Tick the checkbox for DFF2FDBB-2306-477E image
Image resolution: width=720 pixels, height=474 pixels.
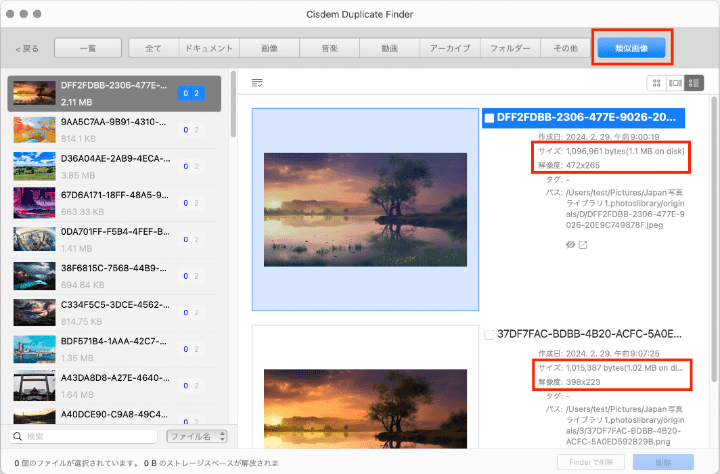489,117
